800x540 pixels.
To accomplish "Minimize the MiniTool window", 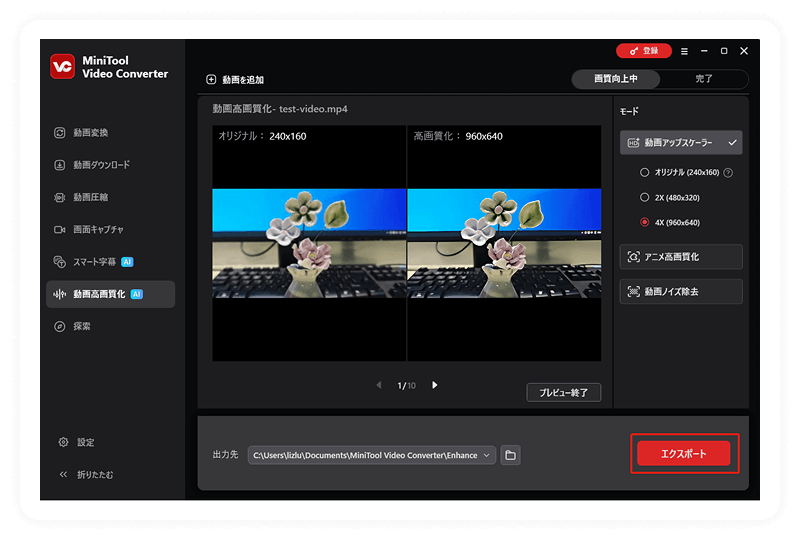I will pyautogui.click(x=704, y=51).
